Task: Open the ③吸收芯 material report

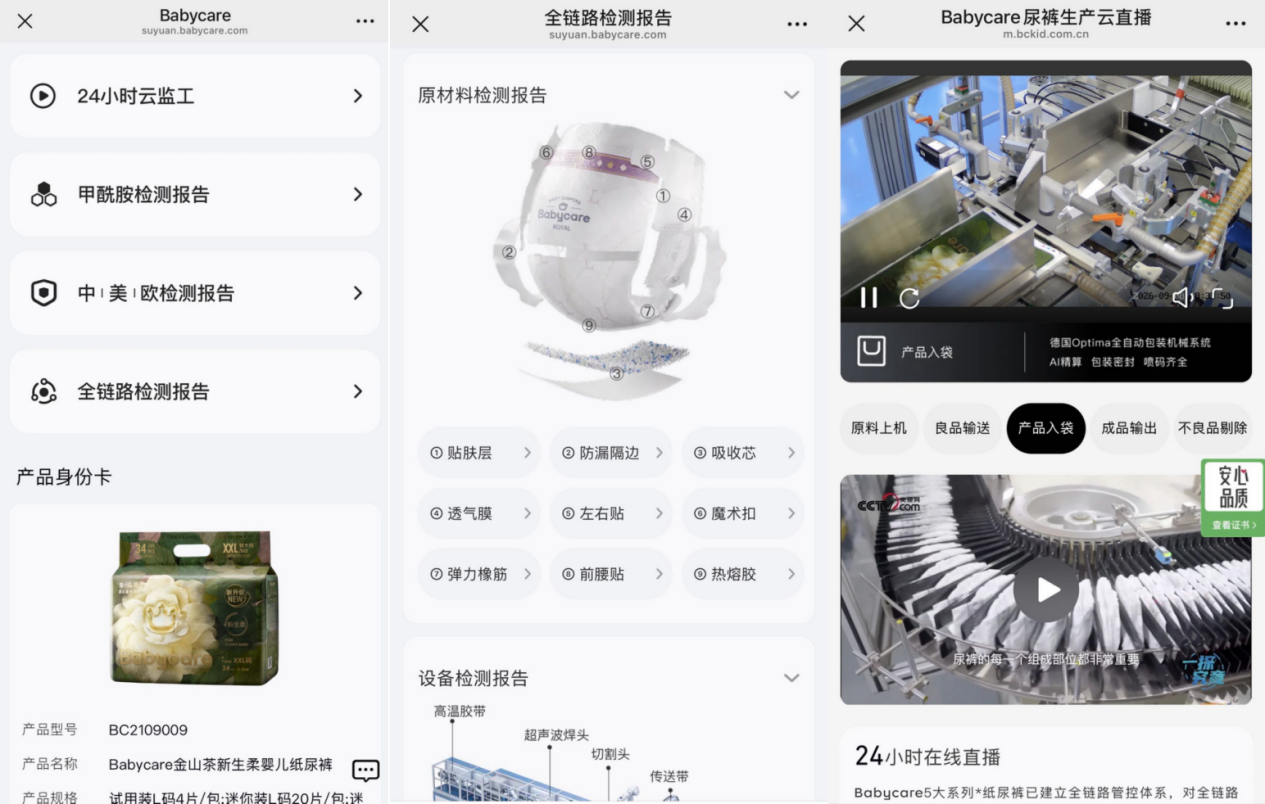Action: point(743,453)
